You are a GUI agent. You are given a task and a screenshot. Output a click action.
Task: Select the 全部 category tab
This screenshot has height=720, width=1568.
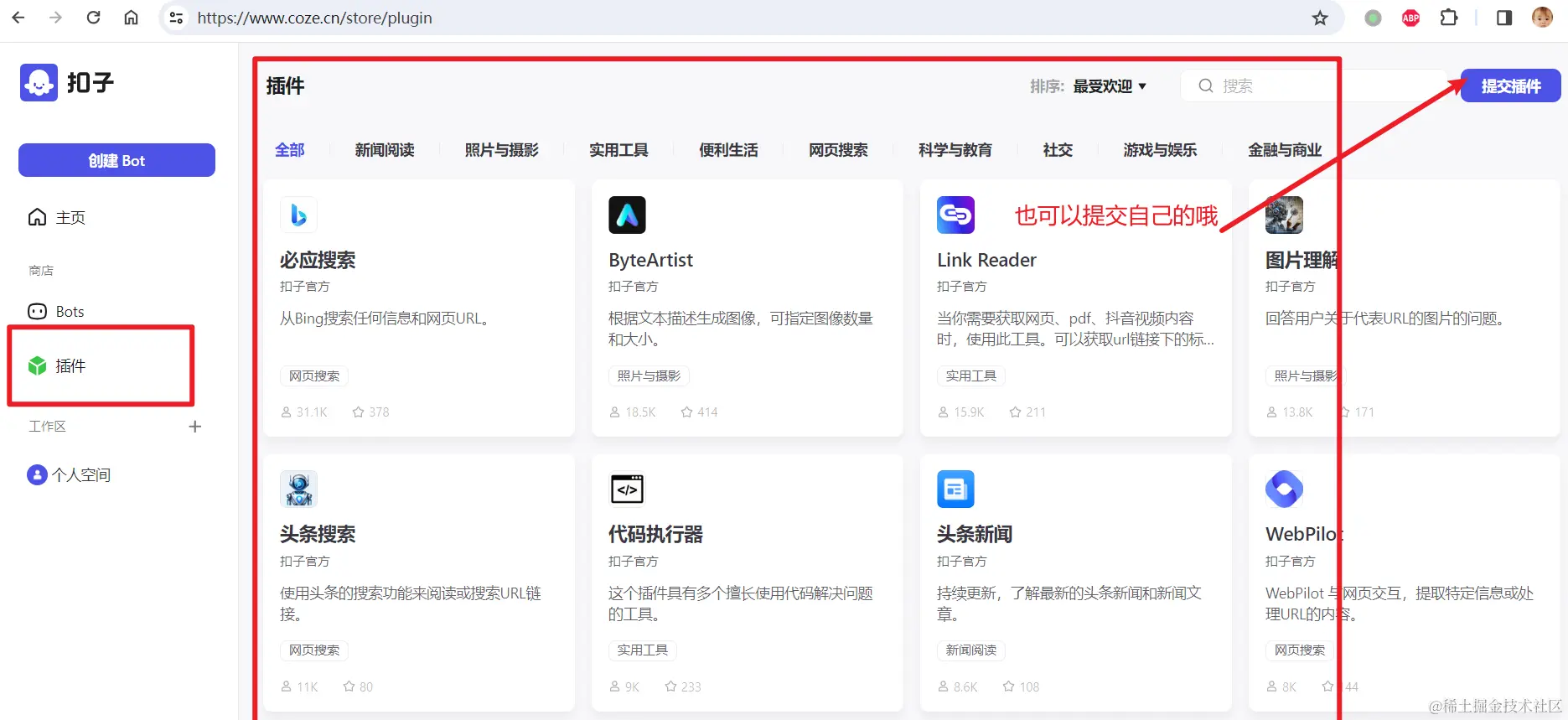click(x=290, y=150)
